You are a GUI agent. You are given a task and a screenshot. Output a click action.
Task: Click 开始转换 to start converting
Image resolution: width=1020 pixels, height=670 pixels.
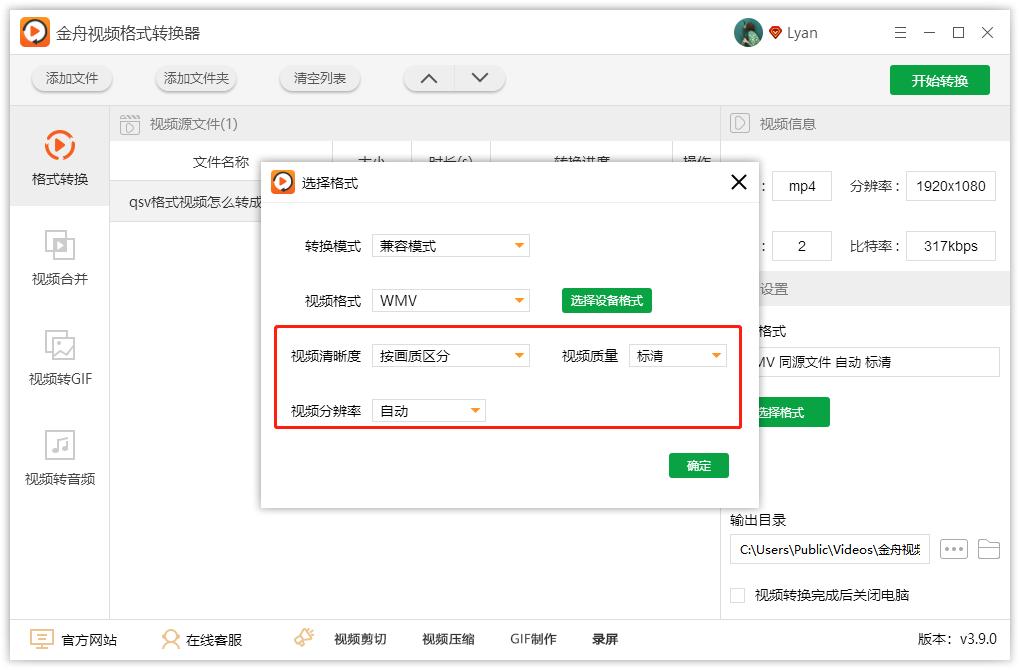coord(939,78)
